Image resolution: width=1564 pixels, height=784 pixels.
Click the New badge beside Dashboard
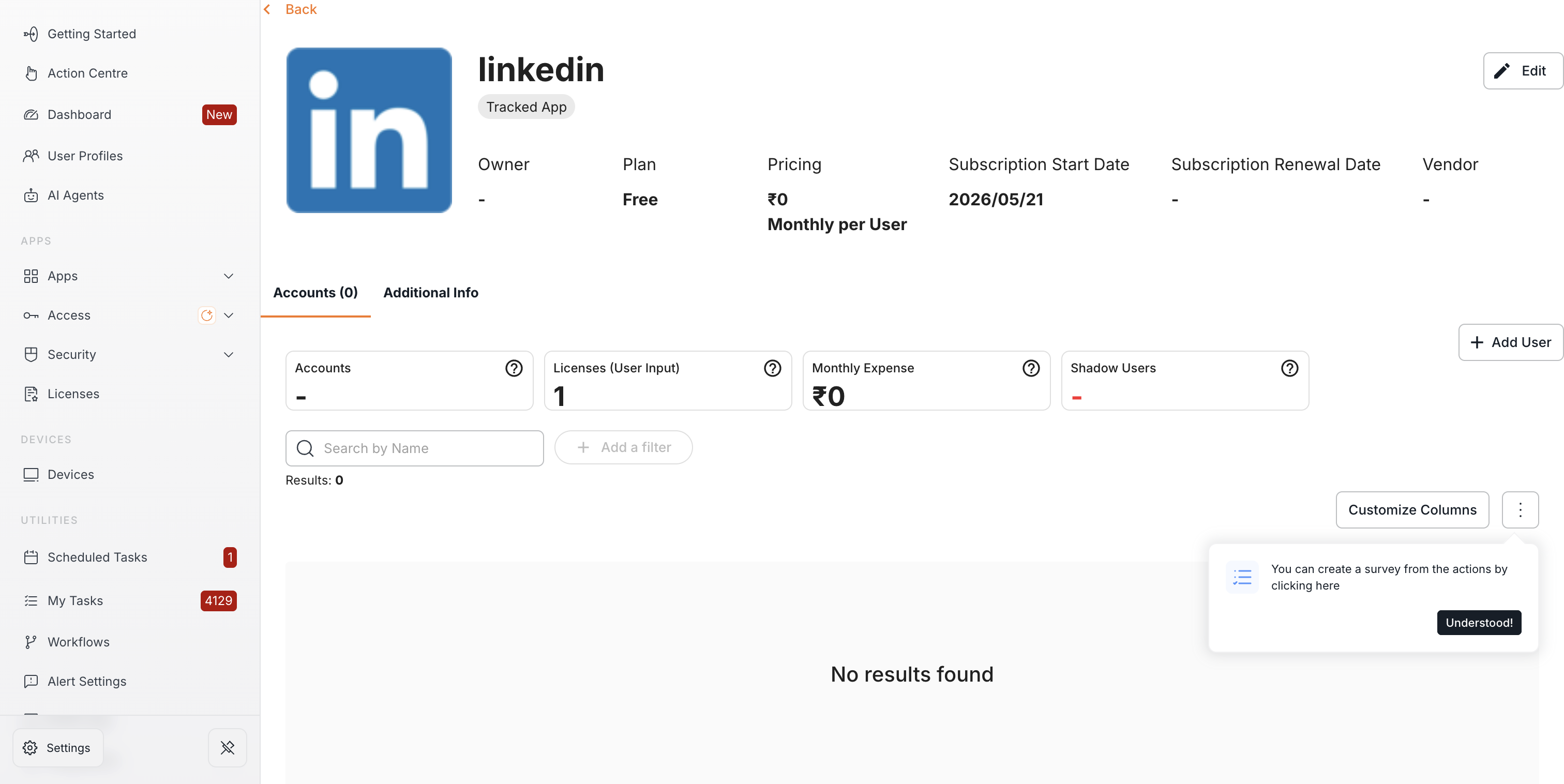pos(219,115)
